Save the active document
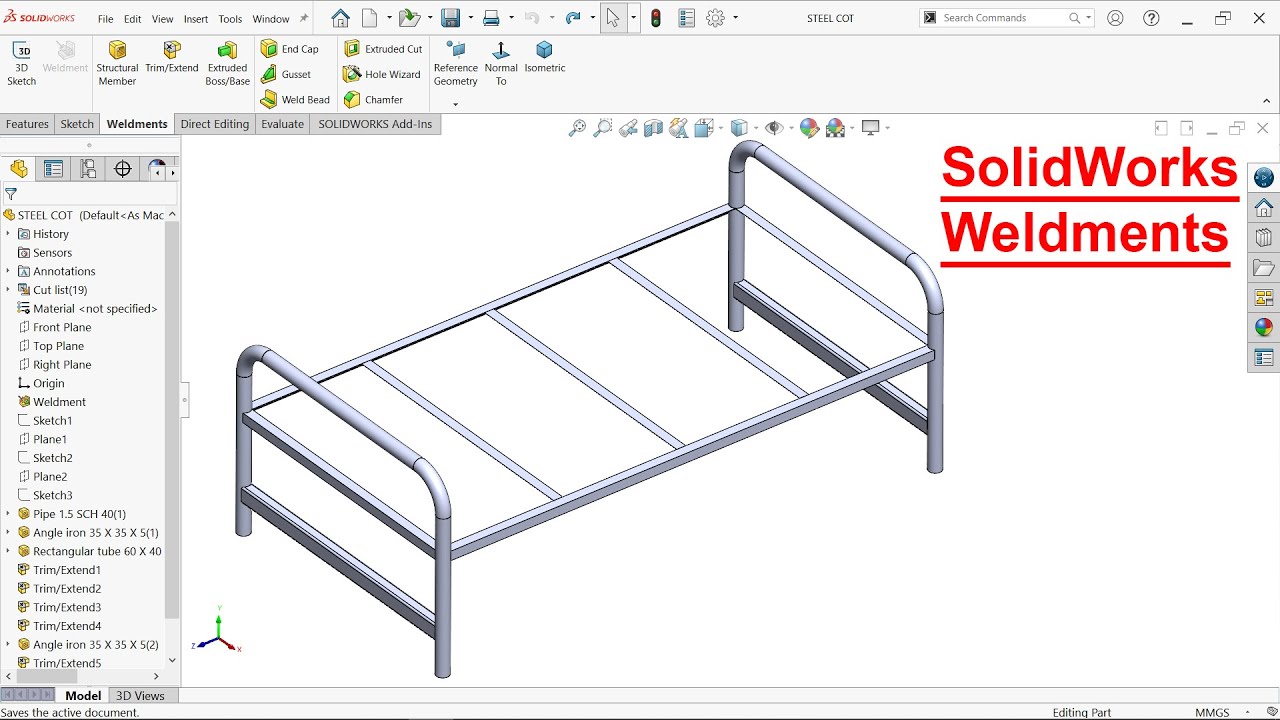The width and height of the screenshot is (1280, 720). tap(450, 18)
